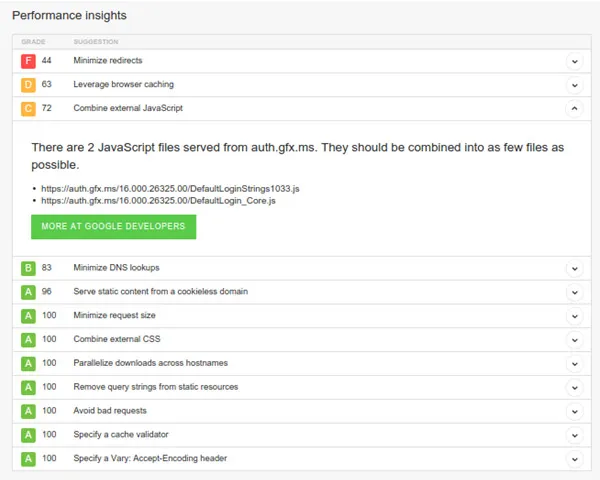Click the green B grade badge
The height and width of the screenshot is (480, 600).
pos(28,268)
